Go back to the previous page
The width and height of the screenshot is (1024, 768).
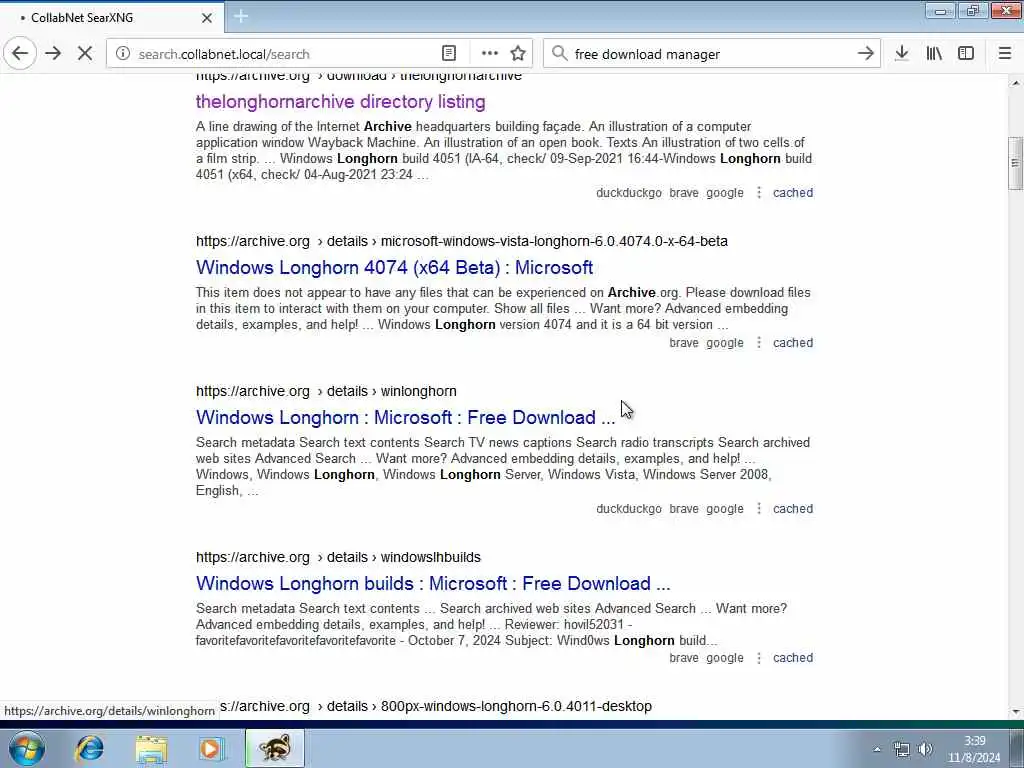(x=20, y=54)
